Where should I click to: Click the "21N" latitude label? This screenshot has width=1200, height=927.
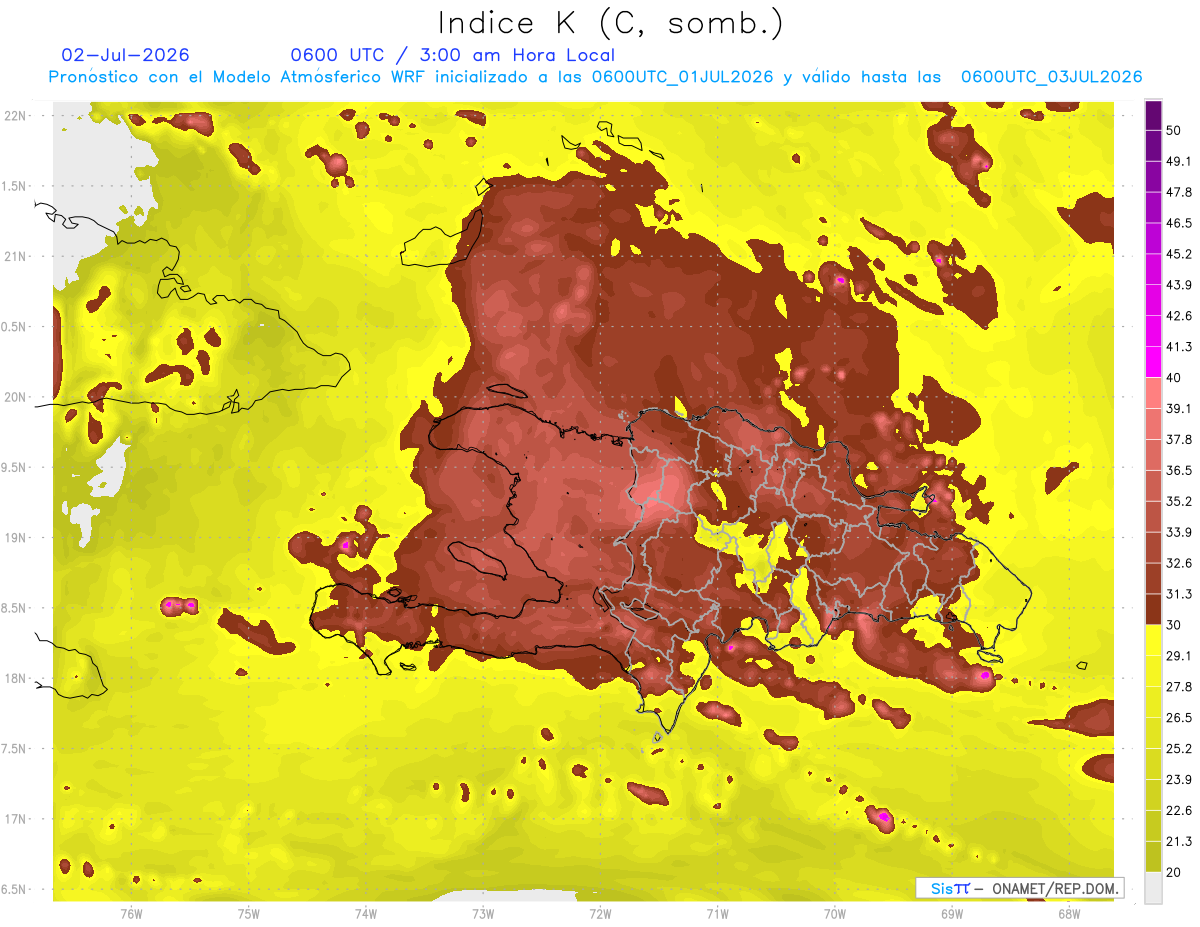(15, 257)
